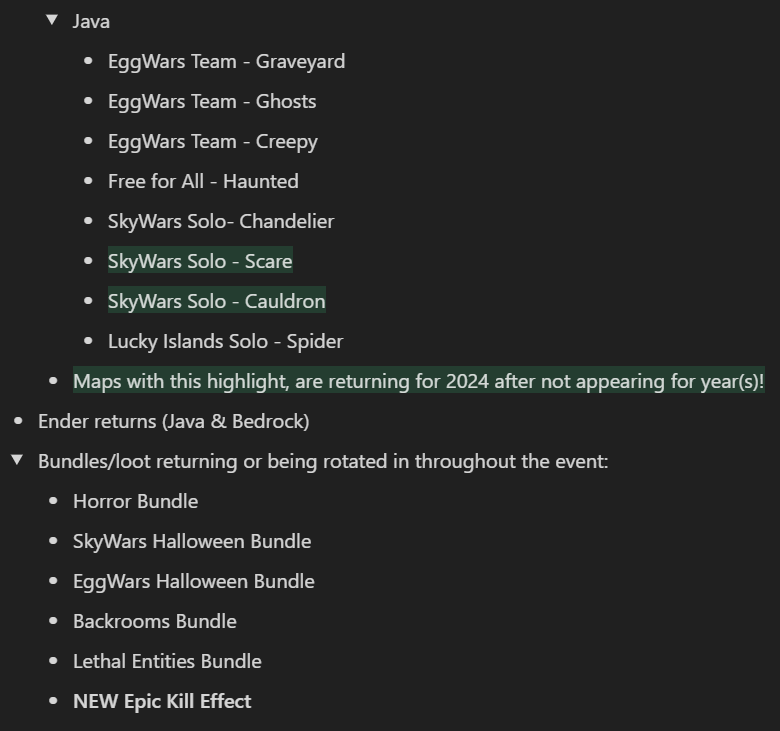Collapse the Bundles/loot returning section
The height and width of the screenshot is (731, 780).
point(17,460)
